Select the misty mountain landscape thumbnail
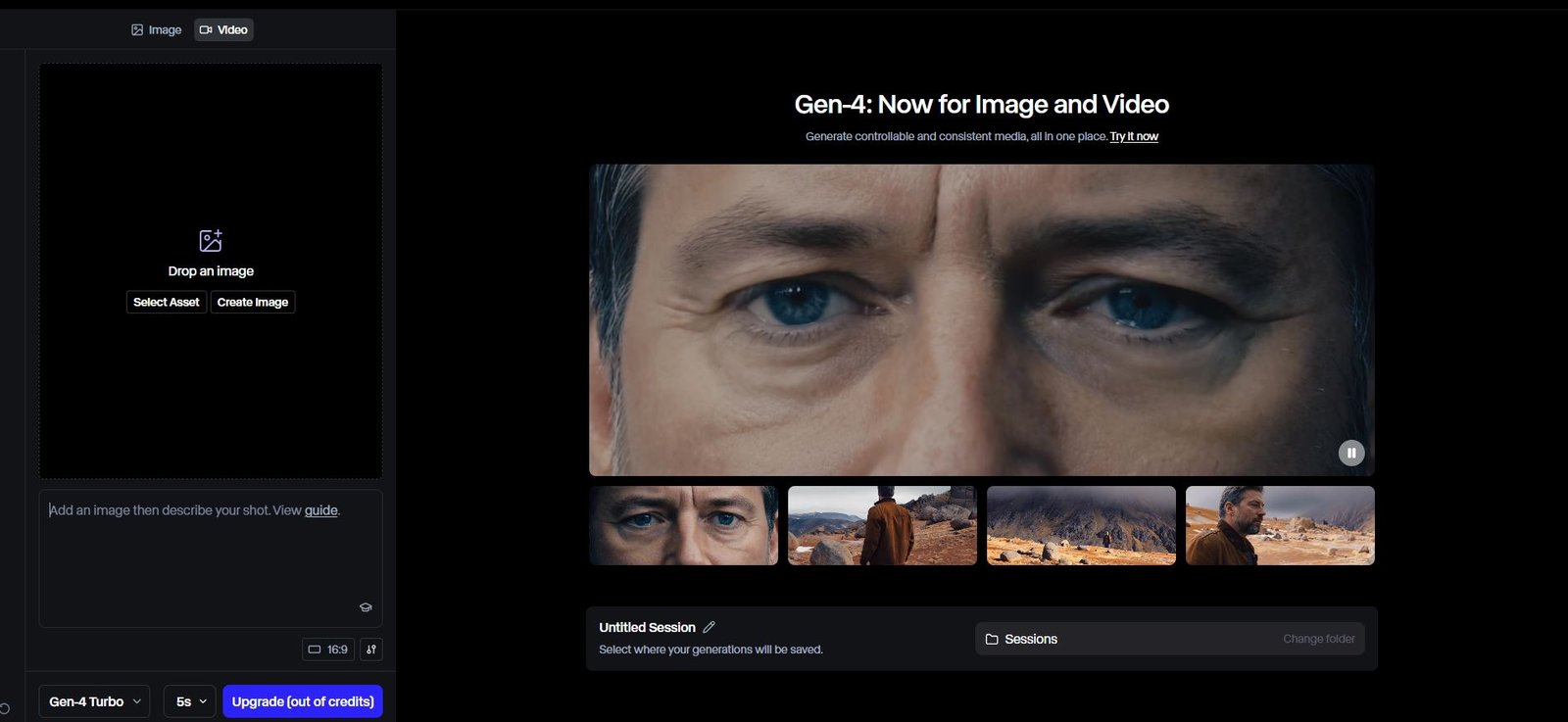This screenshot has width=1568, height=722. [1081, 526]
